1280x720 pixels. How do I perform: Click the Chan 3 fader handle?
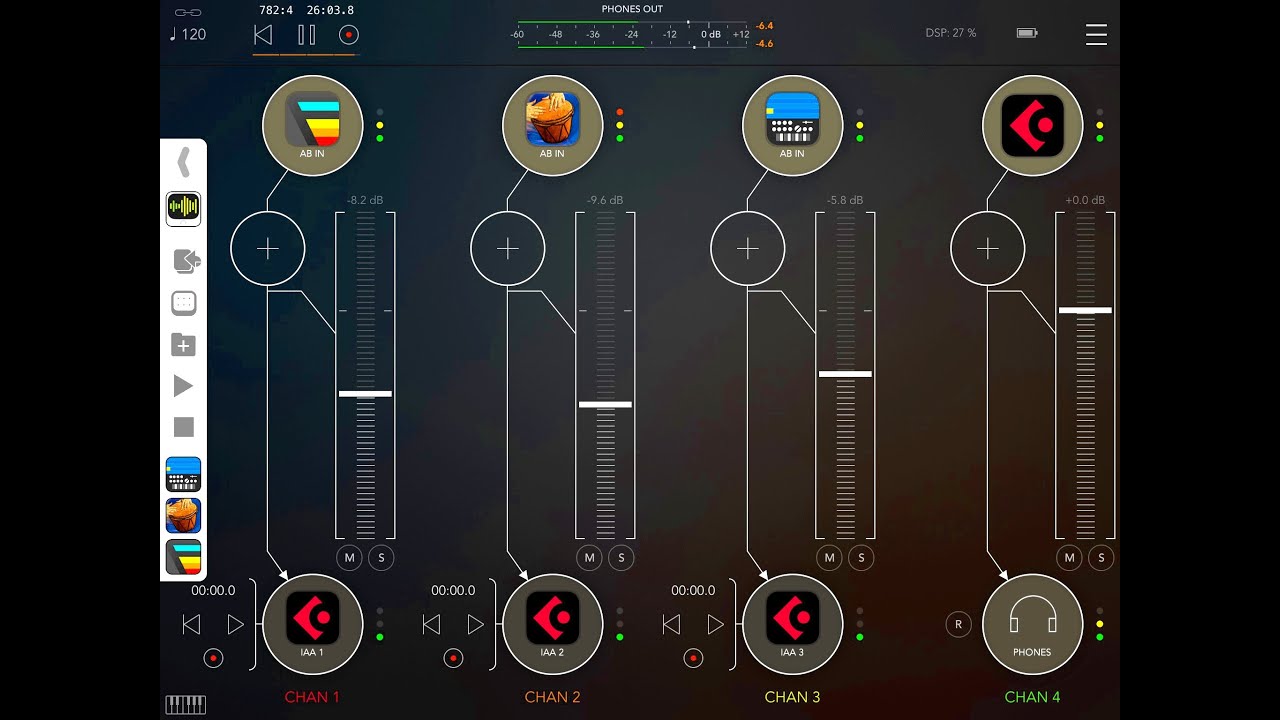(845, 374)
